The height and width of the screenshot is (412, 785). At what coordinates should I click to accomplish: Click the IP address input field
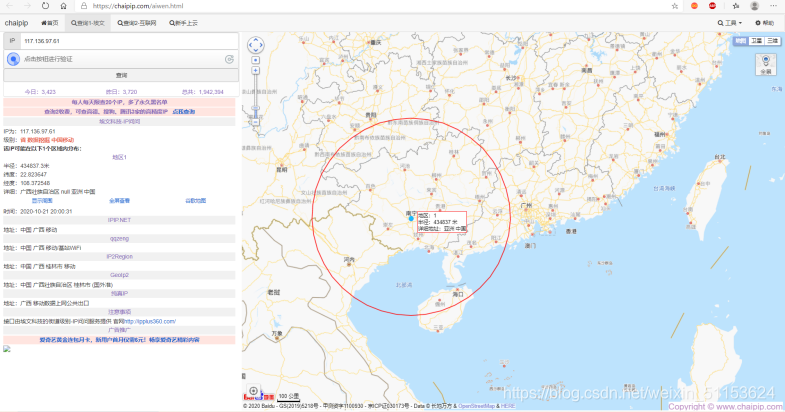129,41
